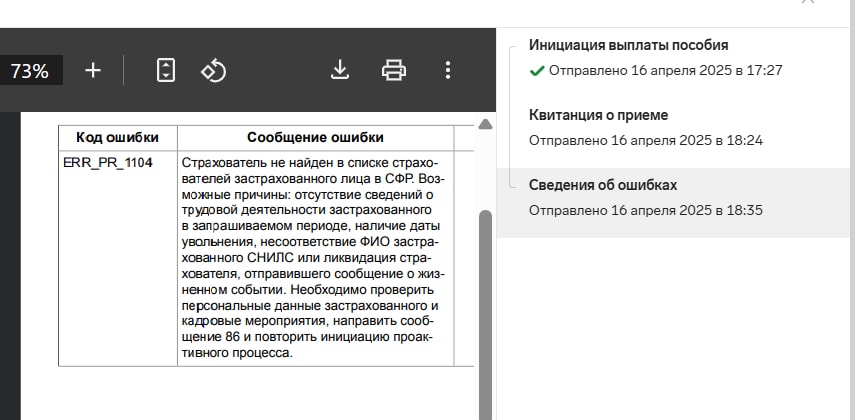
Task: Click the Отправлено 16 апреля 2025 в 18:24 text
Action: [646, 141]
